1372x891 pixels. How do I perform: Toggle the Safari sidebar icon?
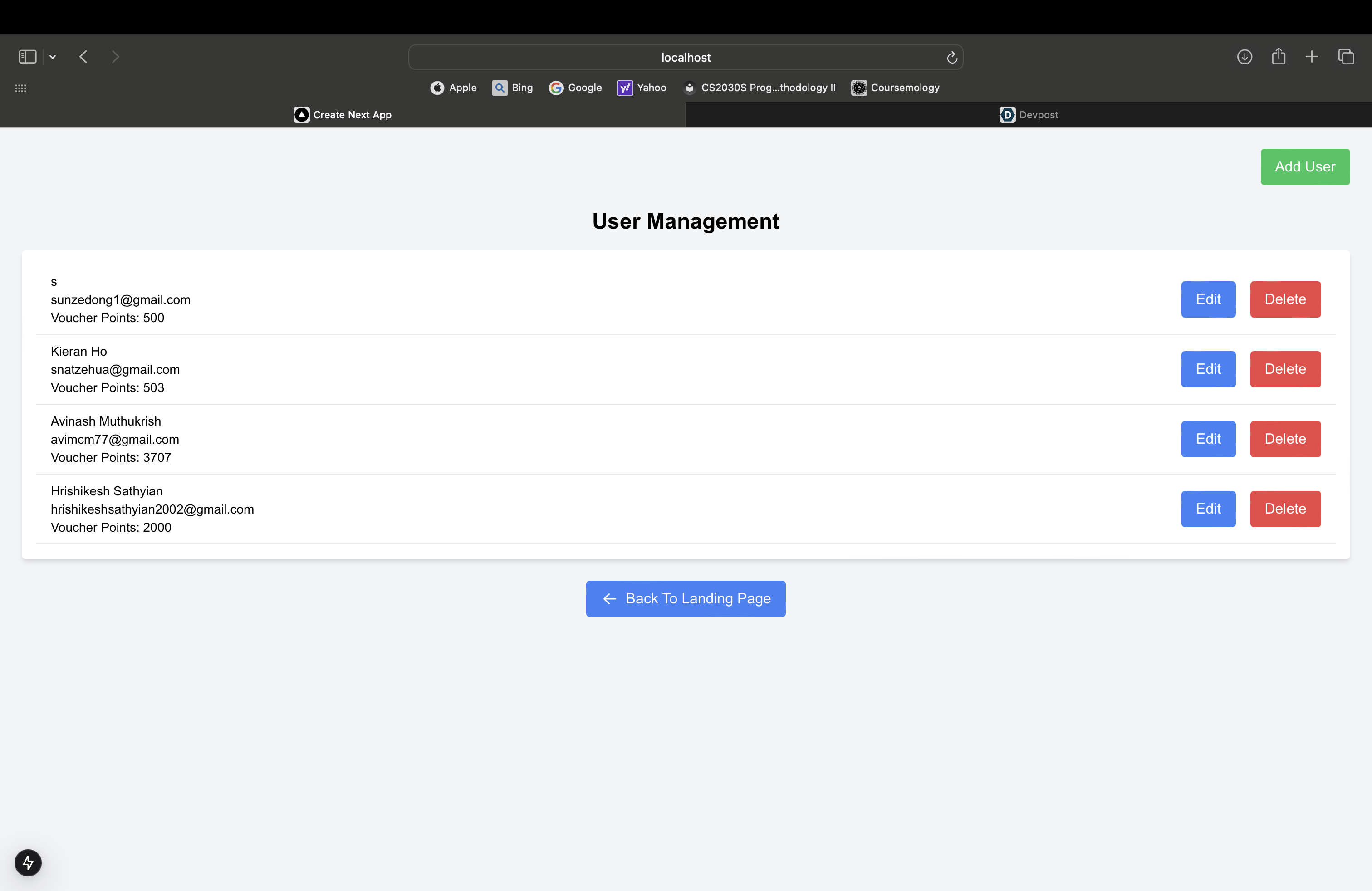27,56
